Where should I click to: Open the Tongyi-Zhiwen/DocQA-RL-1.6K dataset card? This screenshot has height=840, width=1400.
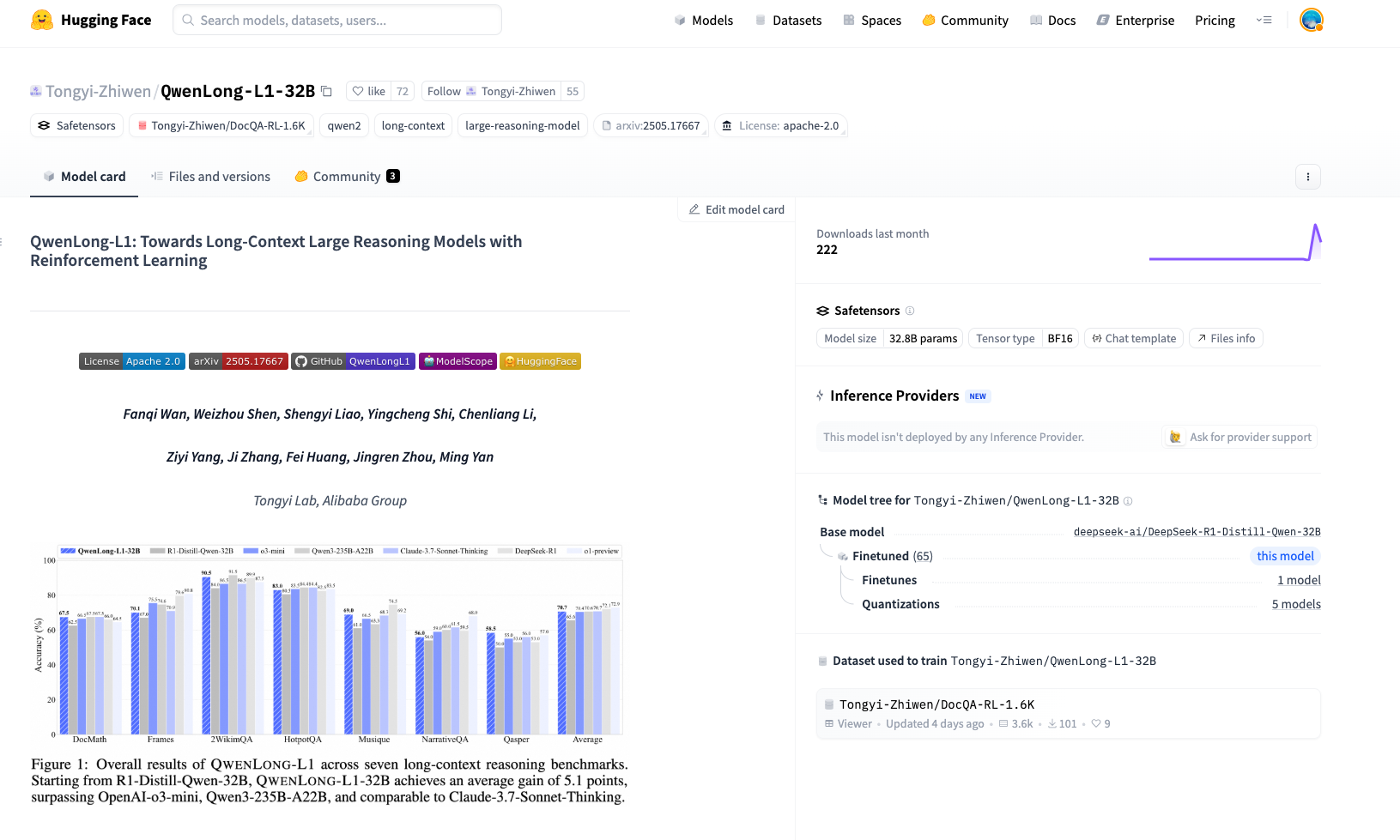[x=1068, y=713]
